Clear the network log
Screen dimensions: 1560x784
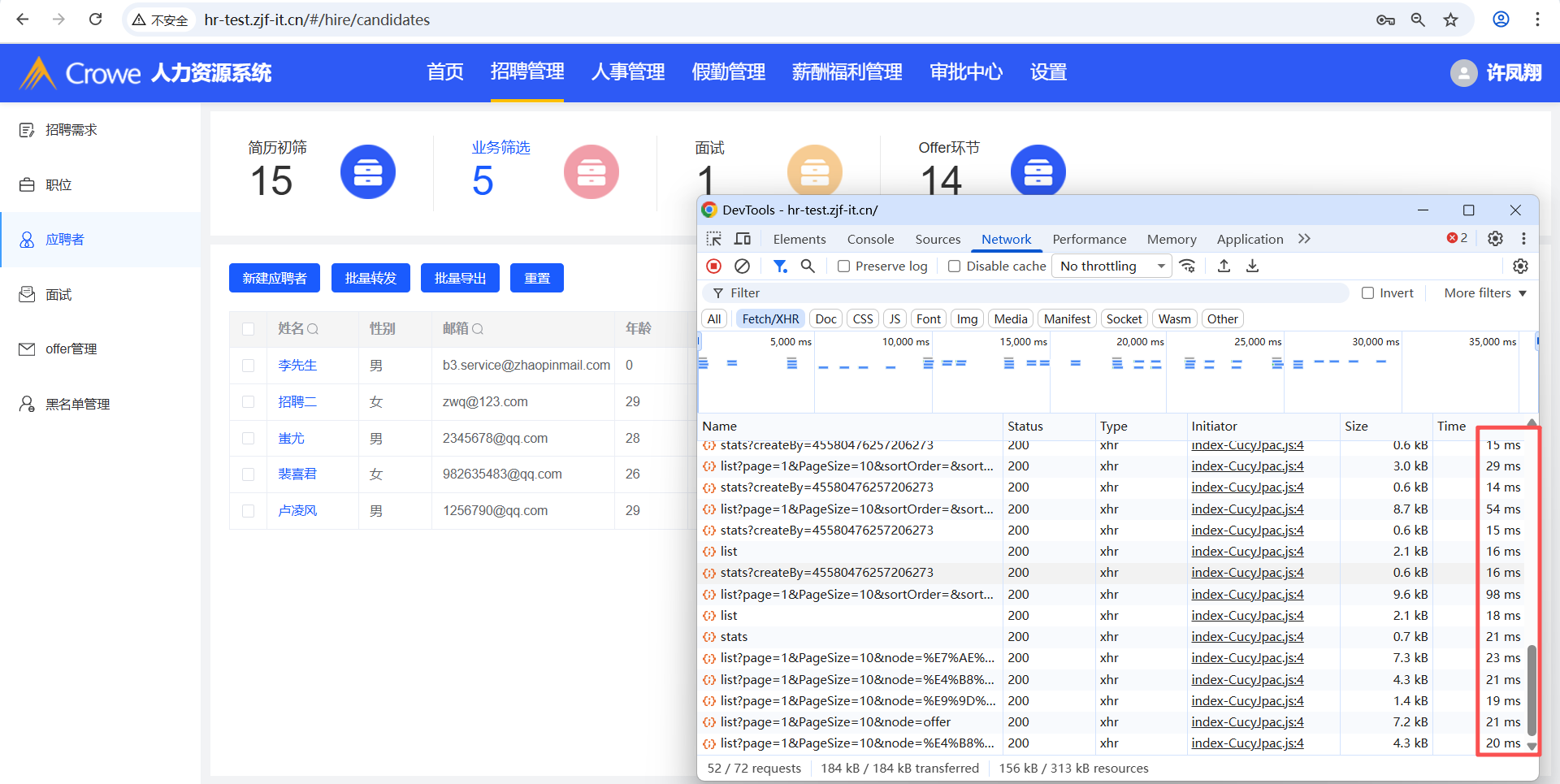click(742, 266)
